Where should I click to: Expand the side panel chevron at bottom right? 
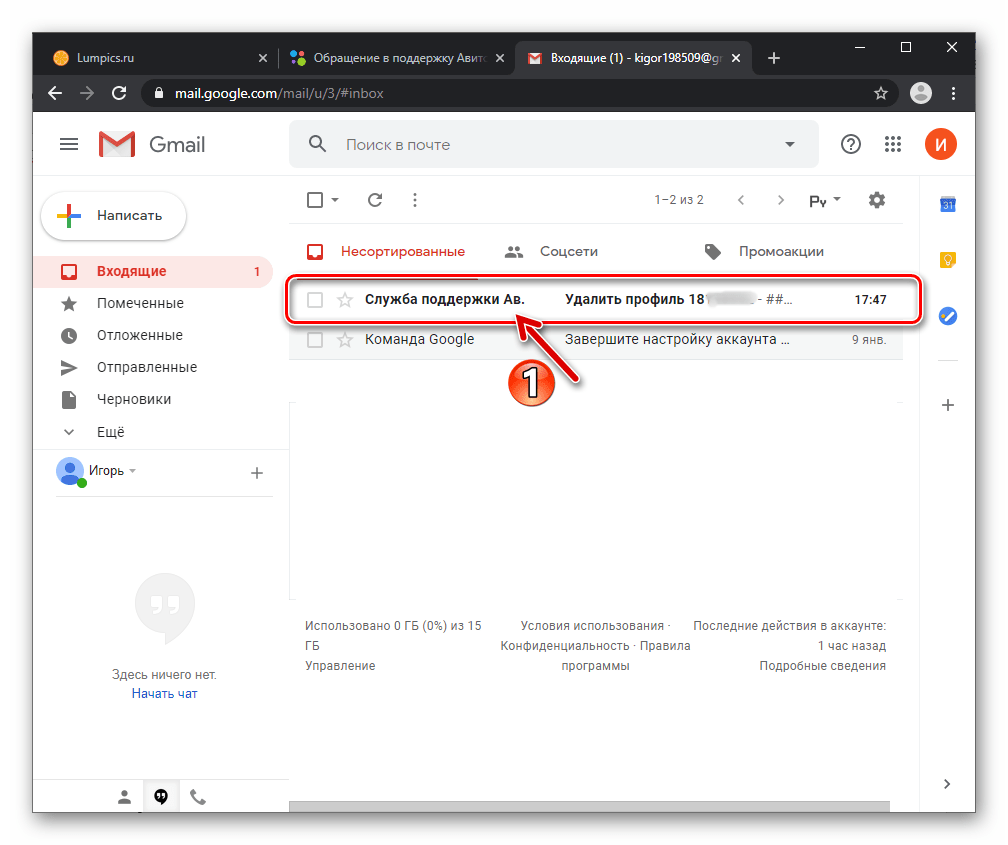click(946, 783)
